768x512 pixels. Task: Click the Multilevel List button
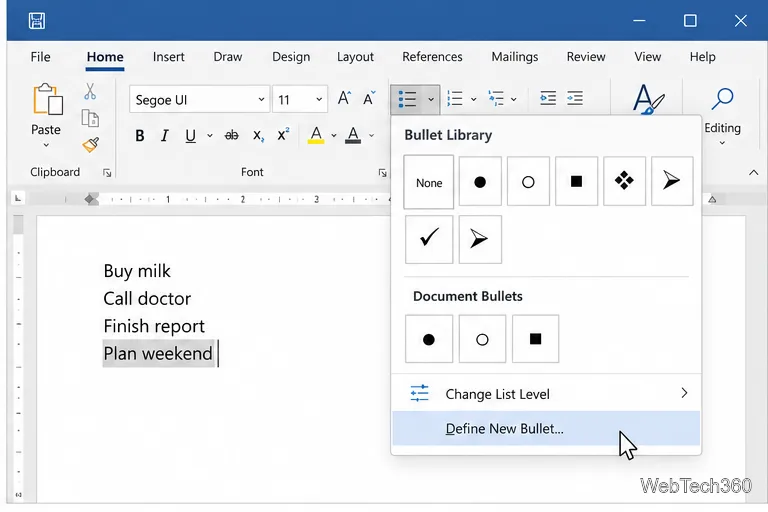(496, 99)
